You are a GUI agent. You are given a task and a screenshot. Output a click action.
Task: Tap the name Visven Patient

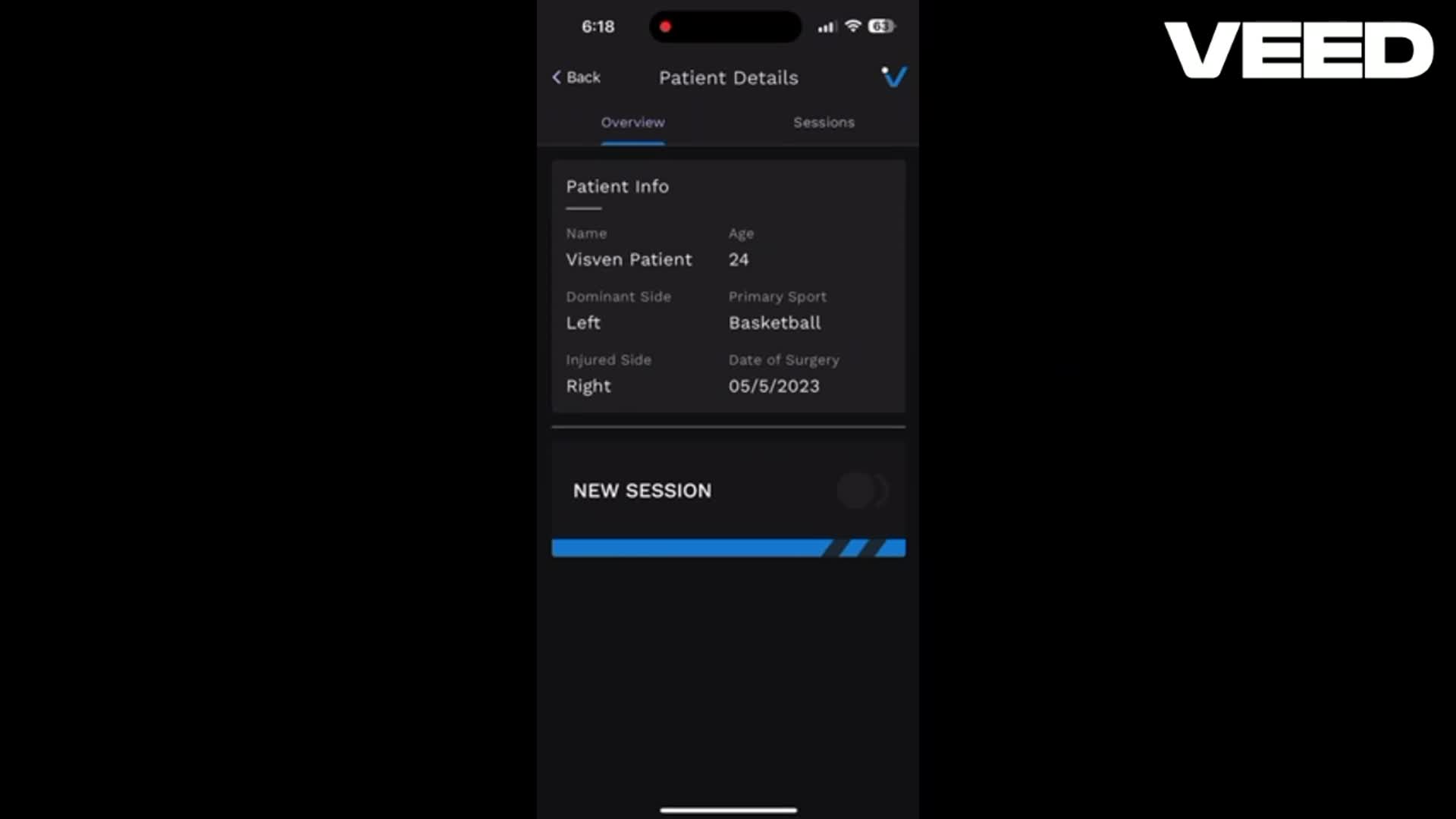[x=629, y=259]
